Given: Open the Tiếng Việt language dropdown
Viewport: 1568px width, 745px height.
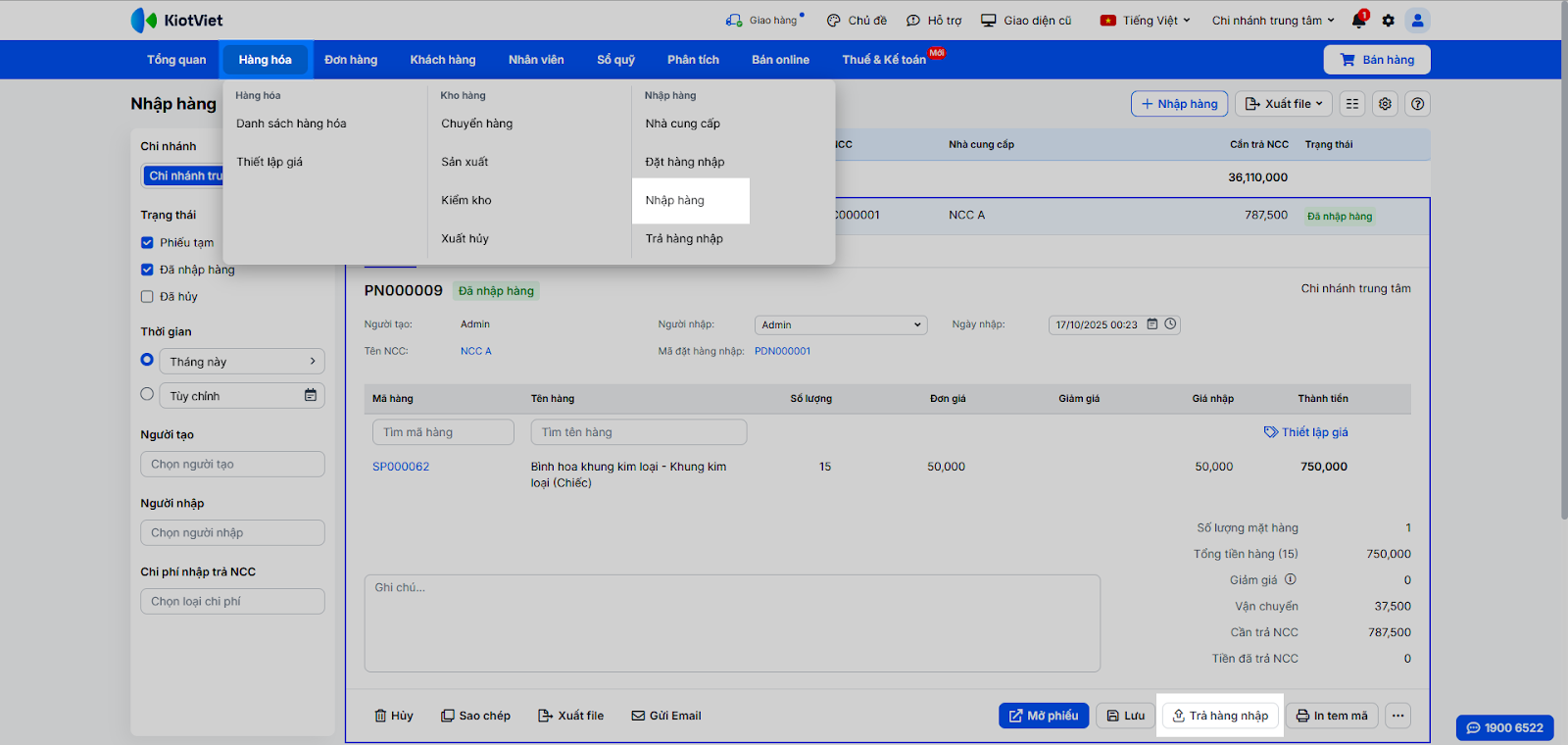Looking at the screenshot, I should [x=1145, y=21].
